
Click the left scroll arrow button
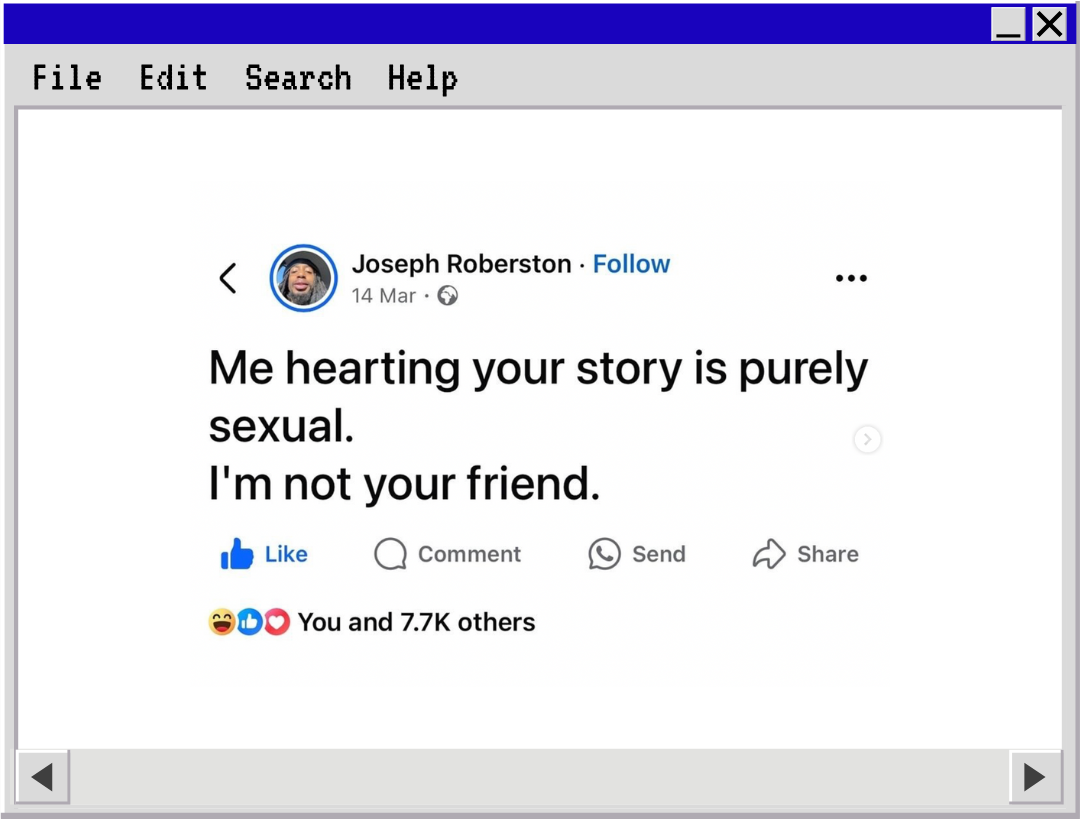pyautogui.click(x=42, y=777)
